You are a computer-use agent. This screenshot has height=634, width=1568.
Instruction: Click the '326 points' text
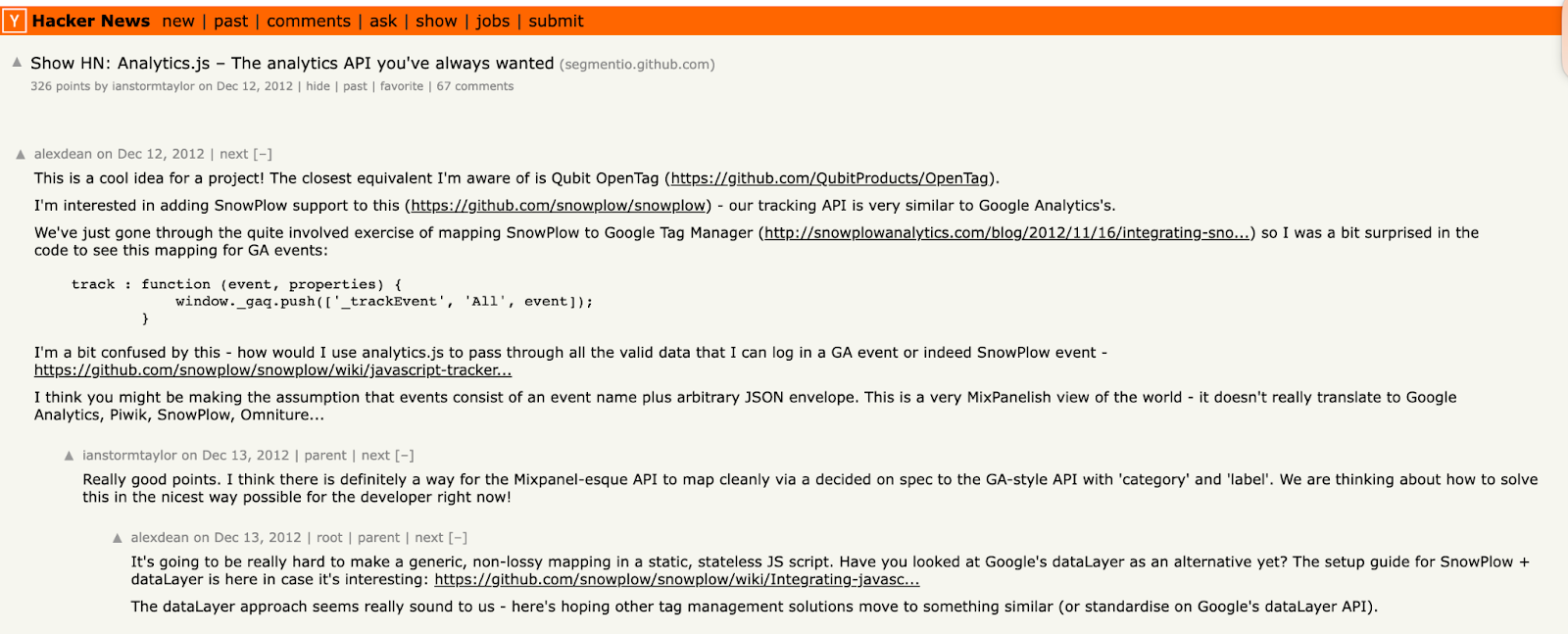(60, 86)
